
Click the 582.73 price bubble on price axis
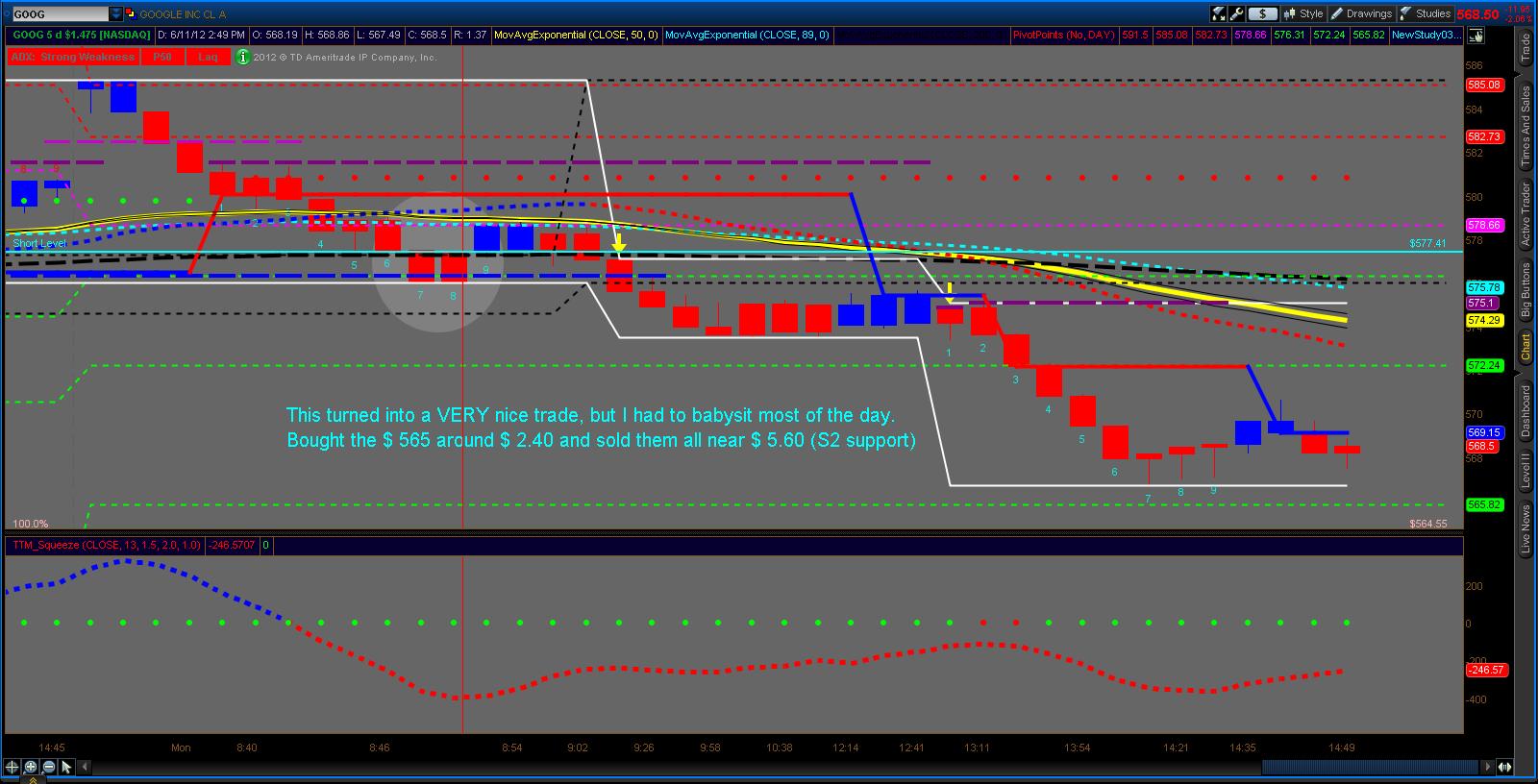pyautogui.click(x=1484, y=137)
